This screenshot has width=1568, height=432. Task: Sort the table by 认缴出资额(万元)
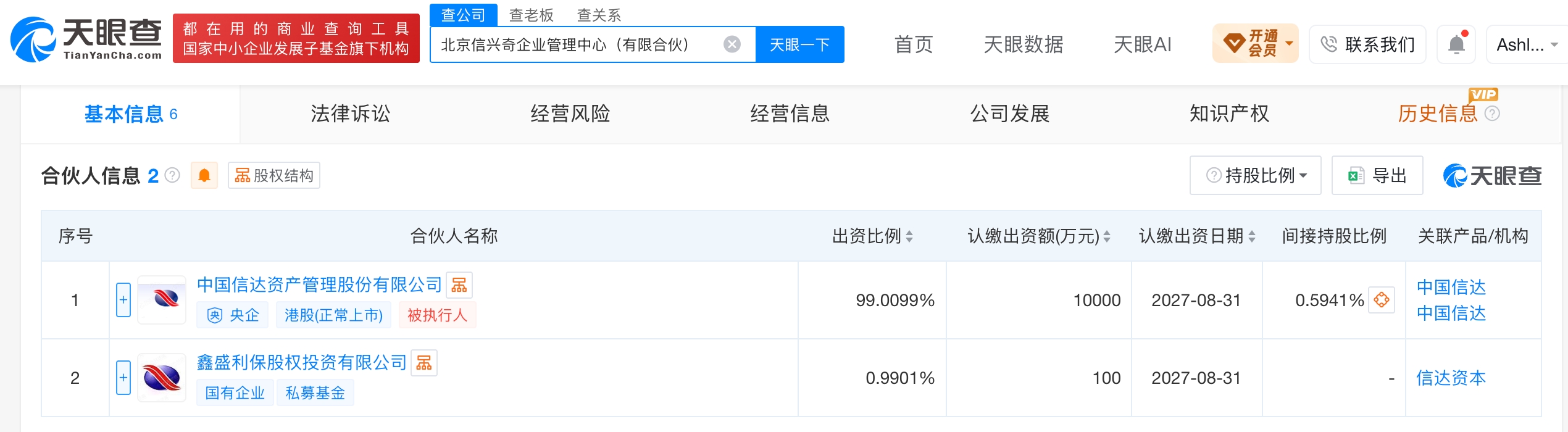pyautogui.click(x=1107, y=236)
